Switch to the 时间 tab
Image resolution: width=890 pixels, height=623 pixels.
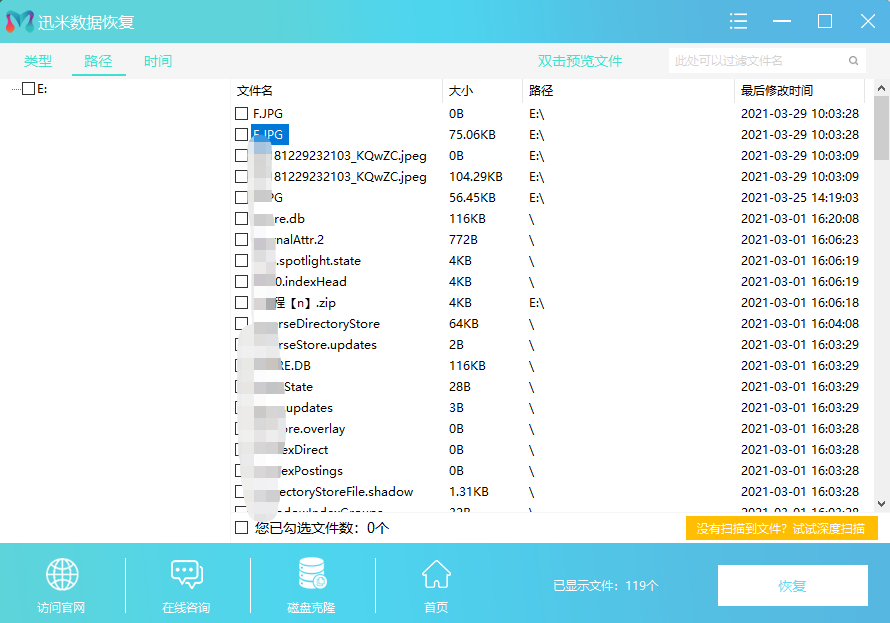[157, 61]
